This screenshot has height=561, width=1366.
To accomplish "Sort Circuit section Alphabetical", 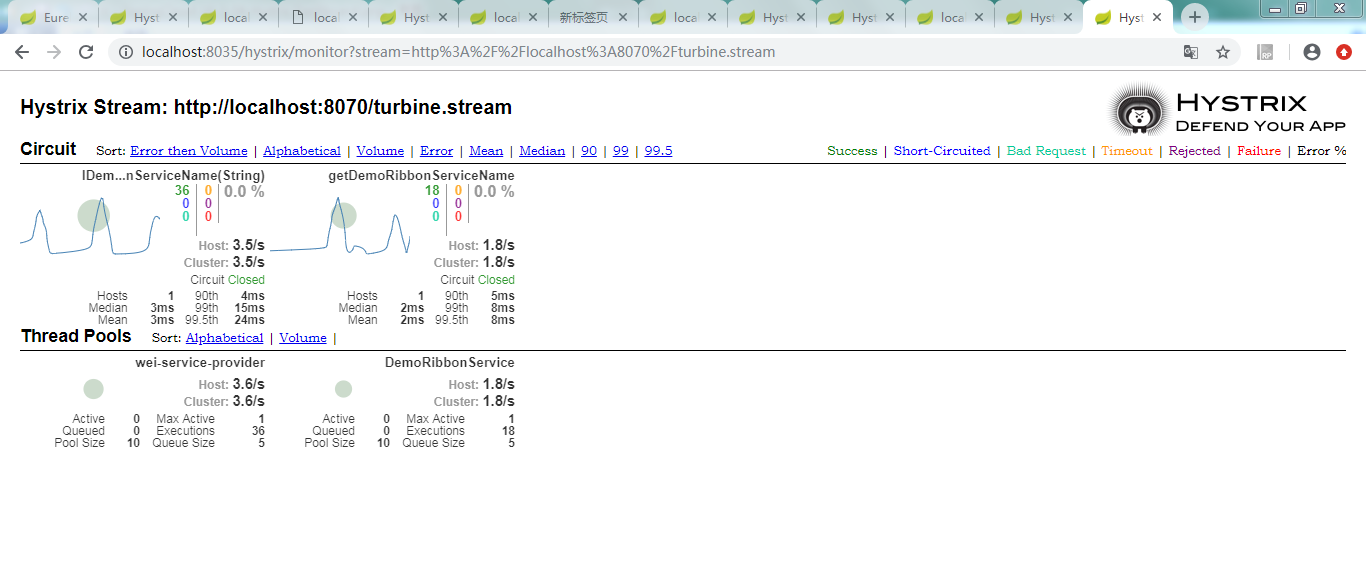I will pyautogui.click(x=302, y=151).
